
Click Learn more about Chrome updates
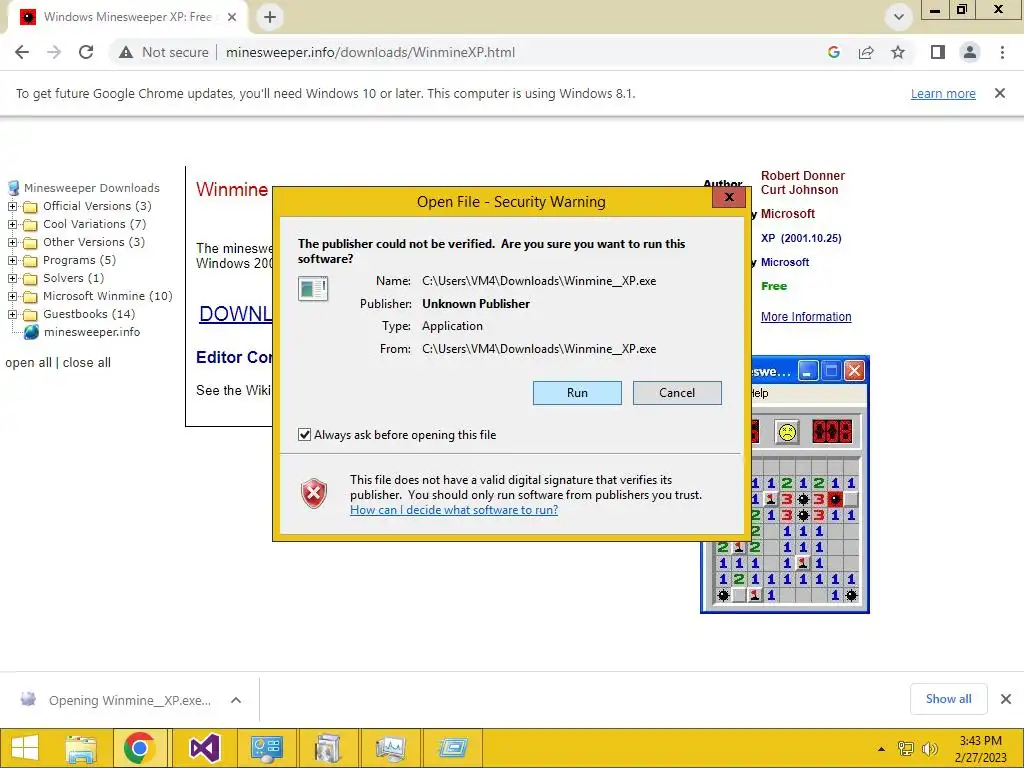pos(943,93)
